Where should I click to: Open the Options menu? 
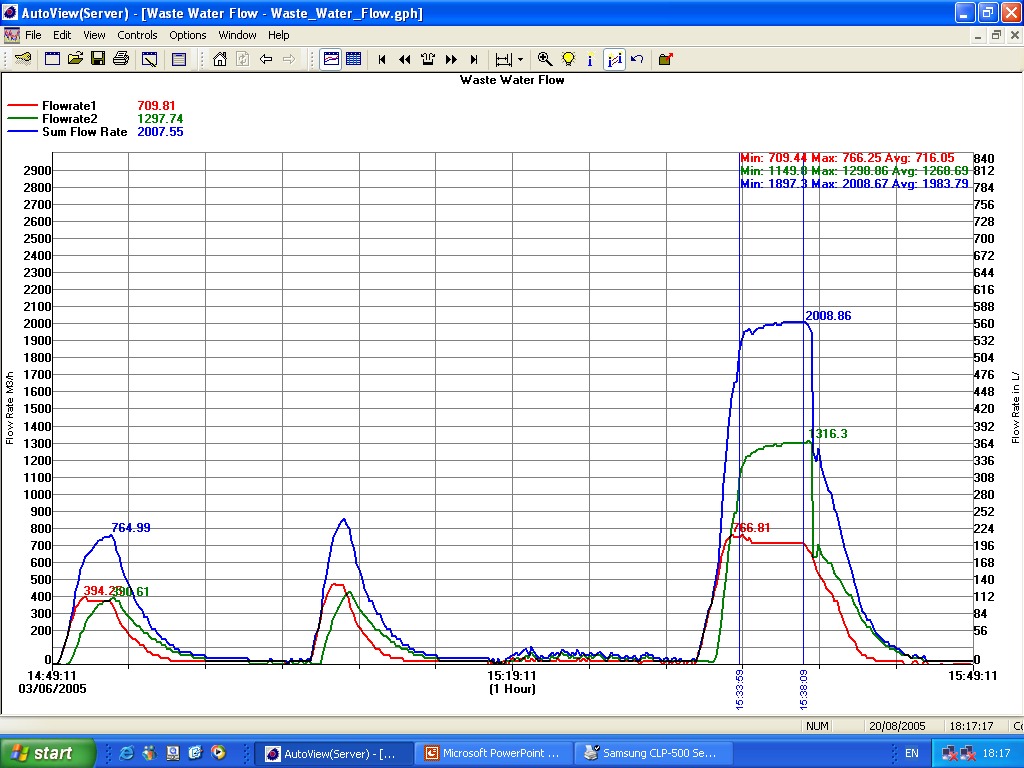pos(187,35)
